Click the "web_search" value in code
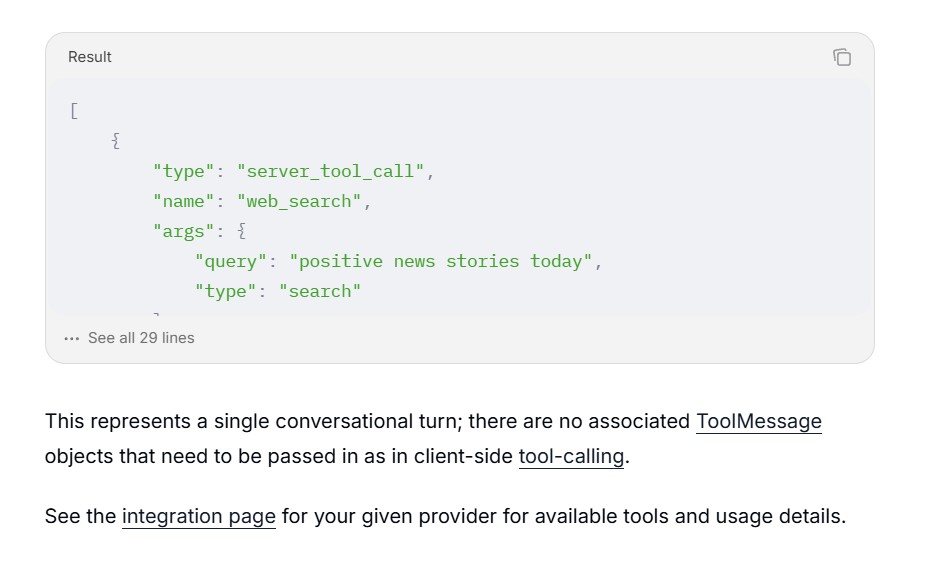The image size is (927, 562). click(x=299, y=202)
